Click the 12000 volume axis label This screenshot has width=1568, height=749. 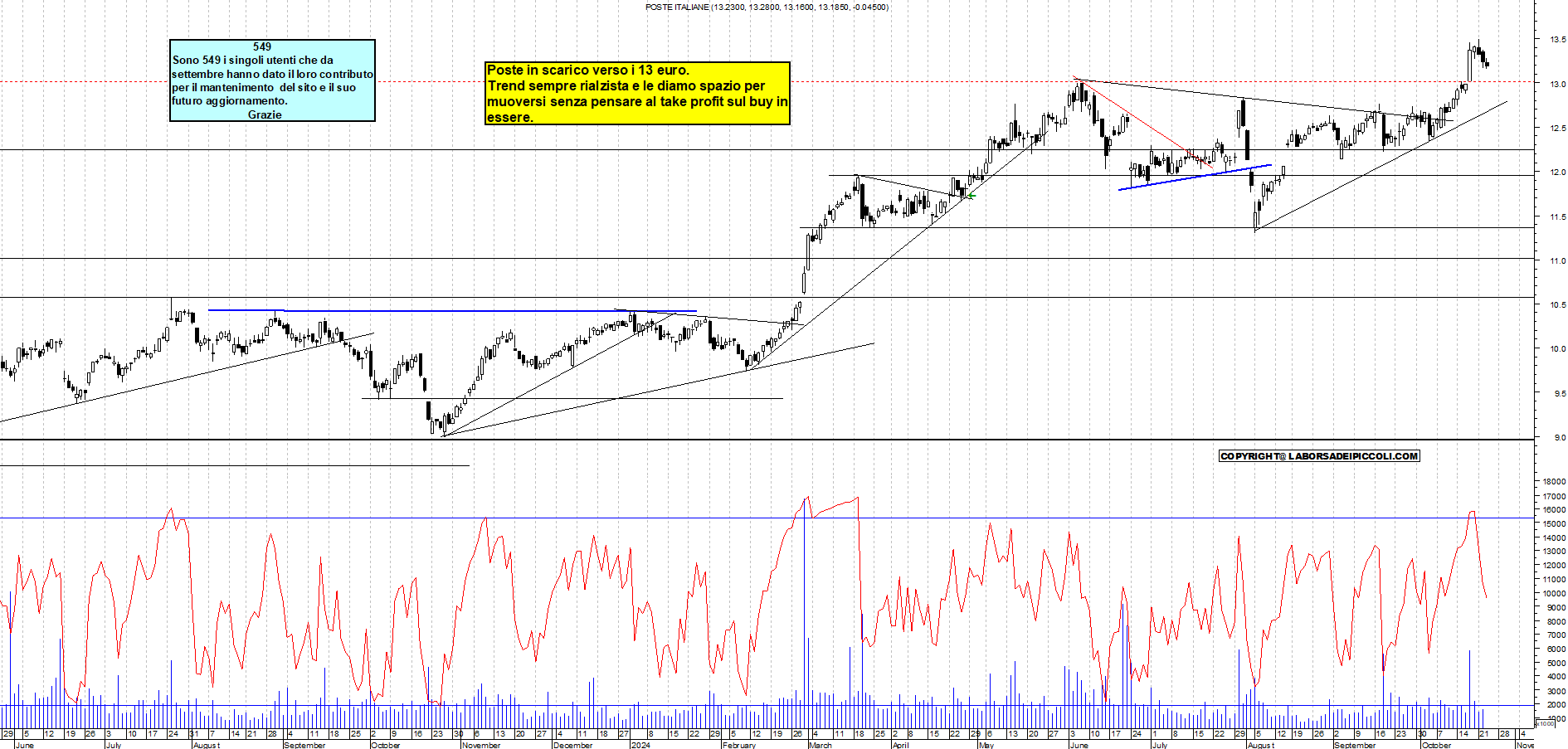[1553, 566]
